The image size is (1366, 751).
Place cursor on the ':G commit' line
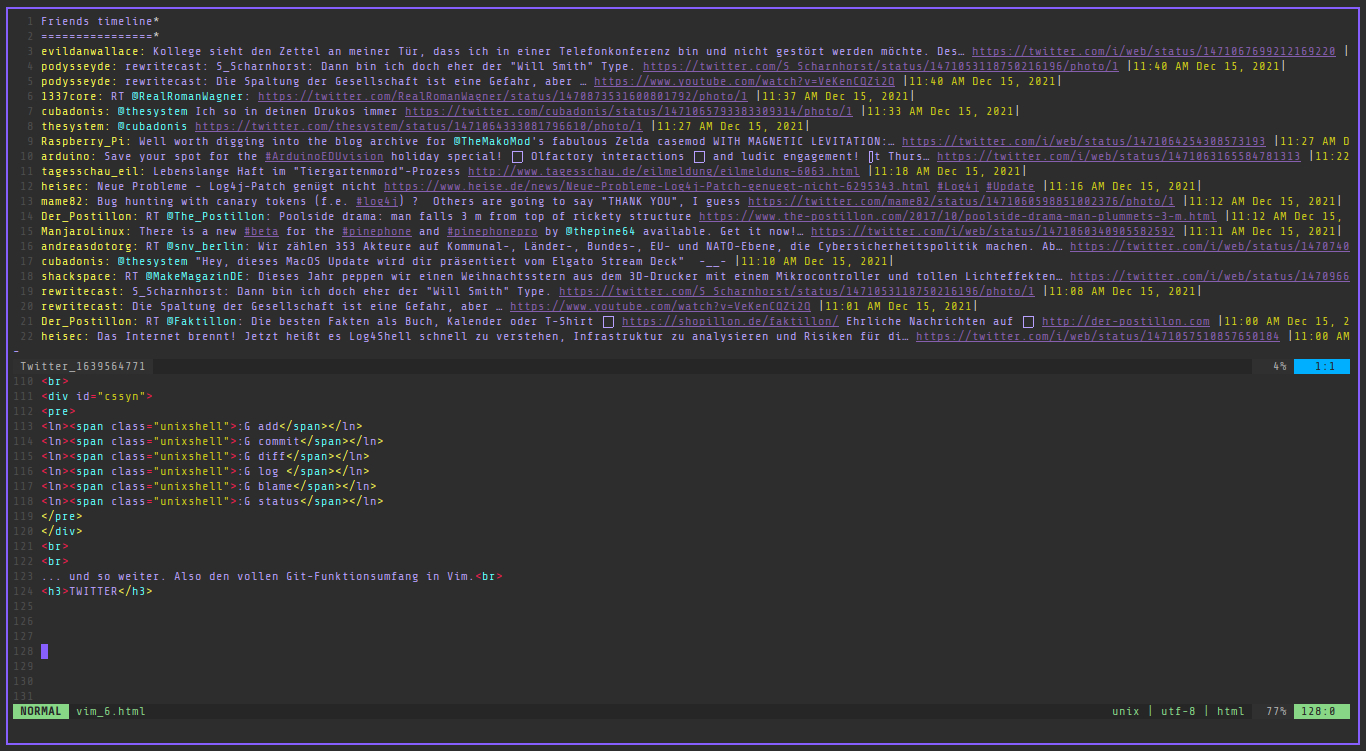point(212,441)
